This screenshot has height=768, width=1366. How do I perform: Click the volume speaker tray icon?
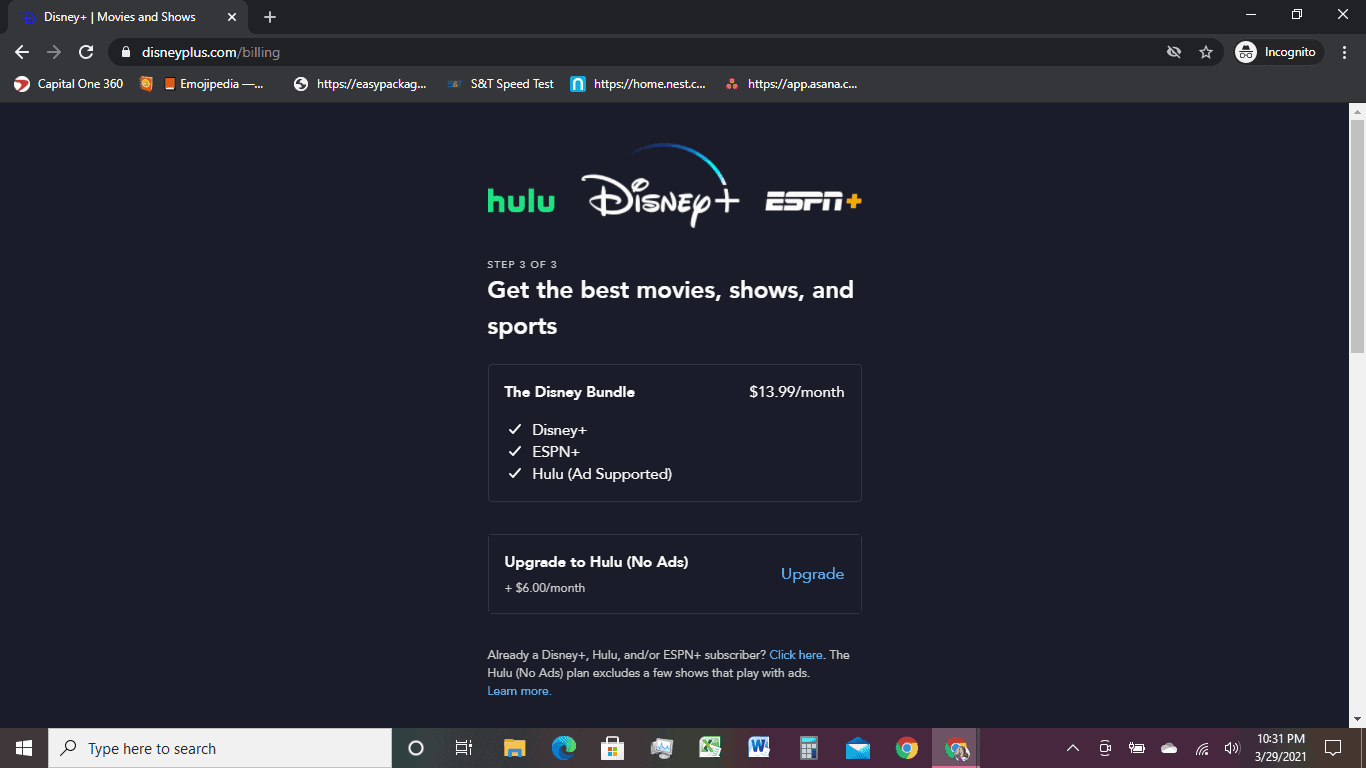click(x=1232, y=748)
